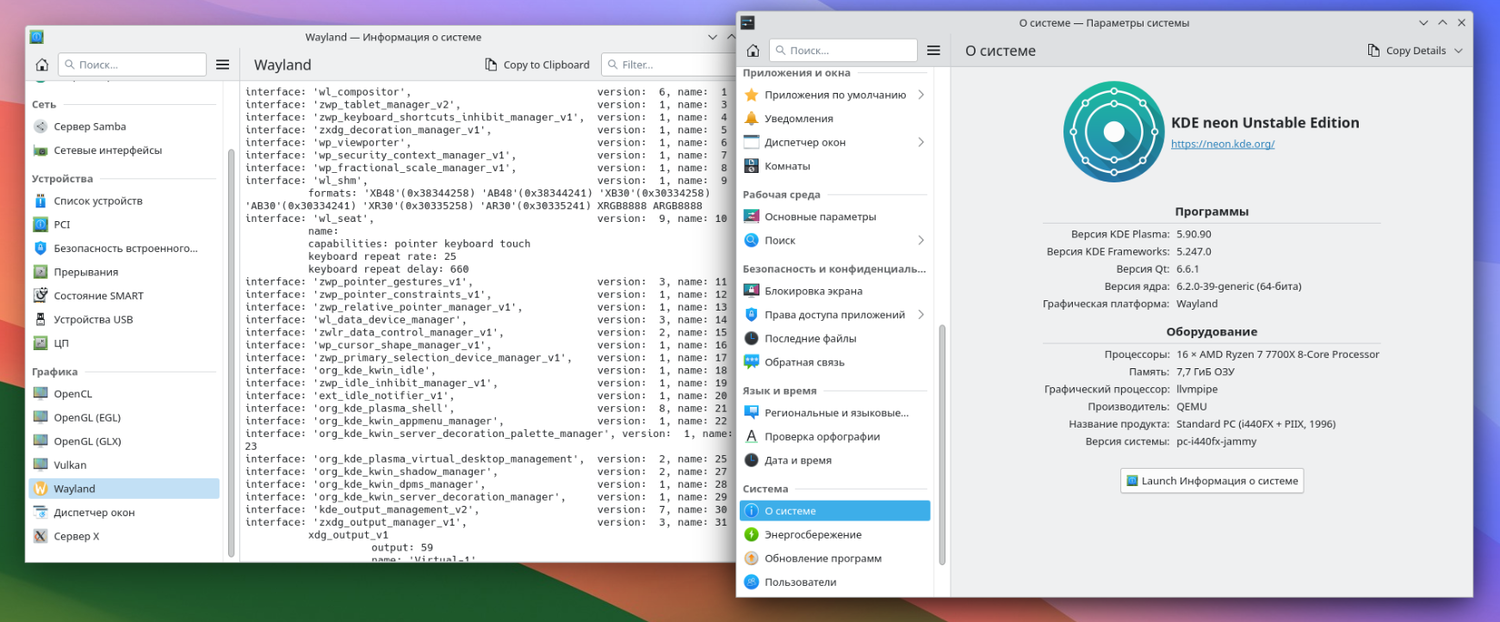Focus search field in Info Center sidebar
Screen dimensions: 1500x622
tap(132, 64)
